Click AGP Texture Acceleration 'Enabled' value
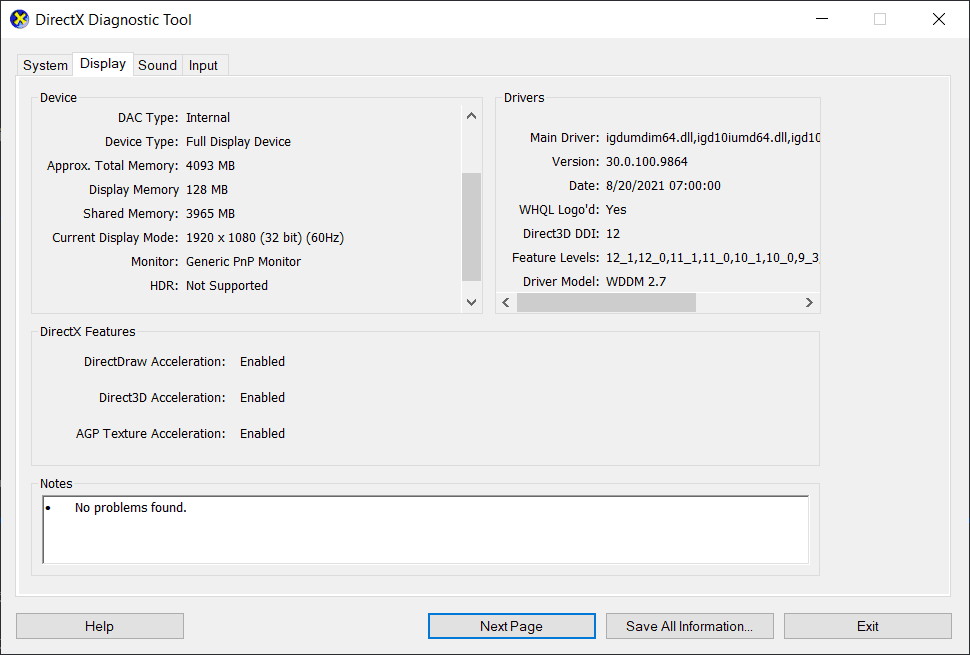Viewport: 970px width, 655px height. click(x=262, y=434)
